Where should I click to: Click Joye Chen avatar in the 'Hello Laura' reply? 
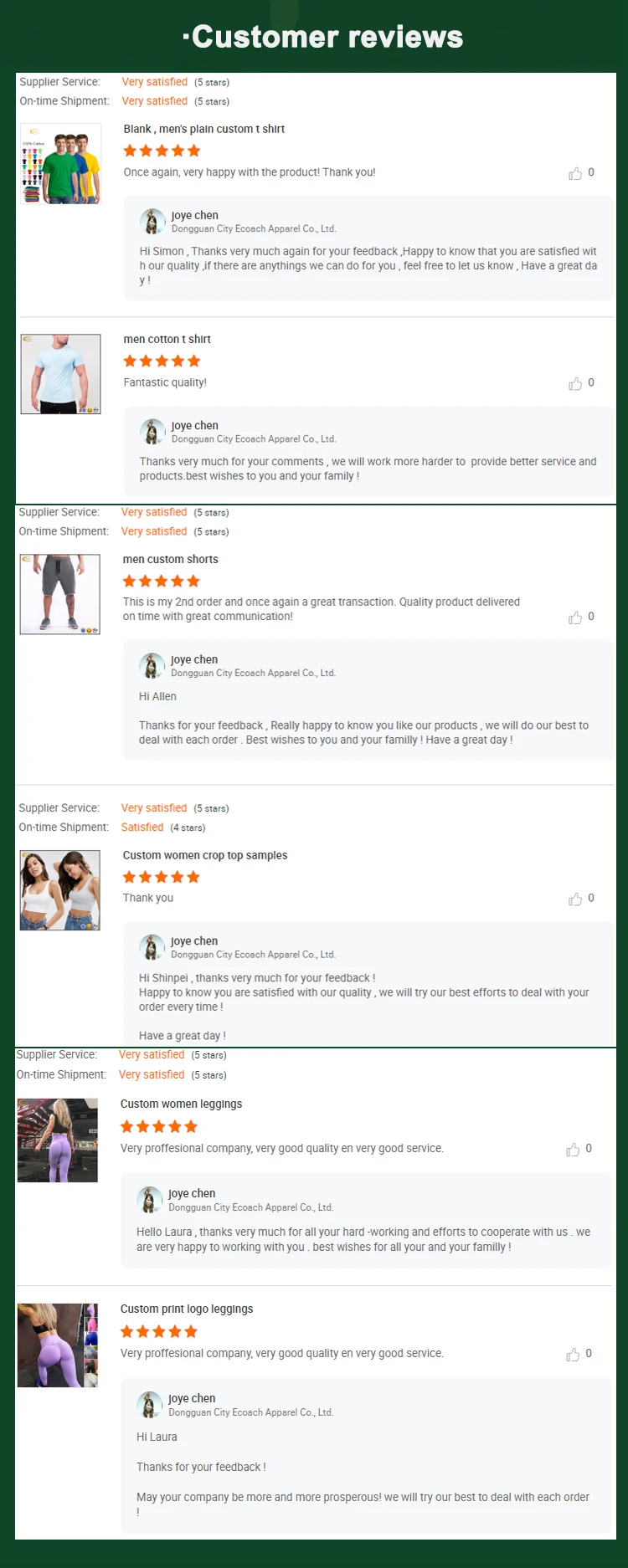149,1200
